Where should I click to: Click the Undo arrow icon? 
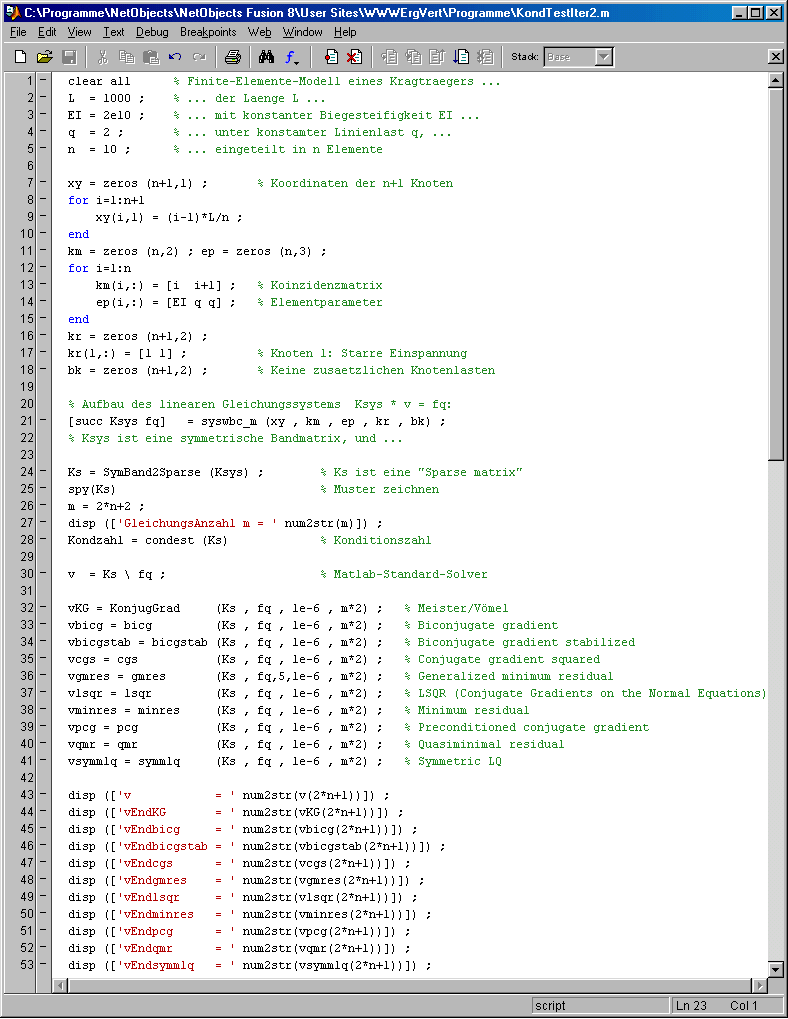coord(176,57)
